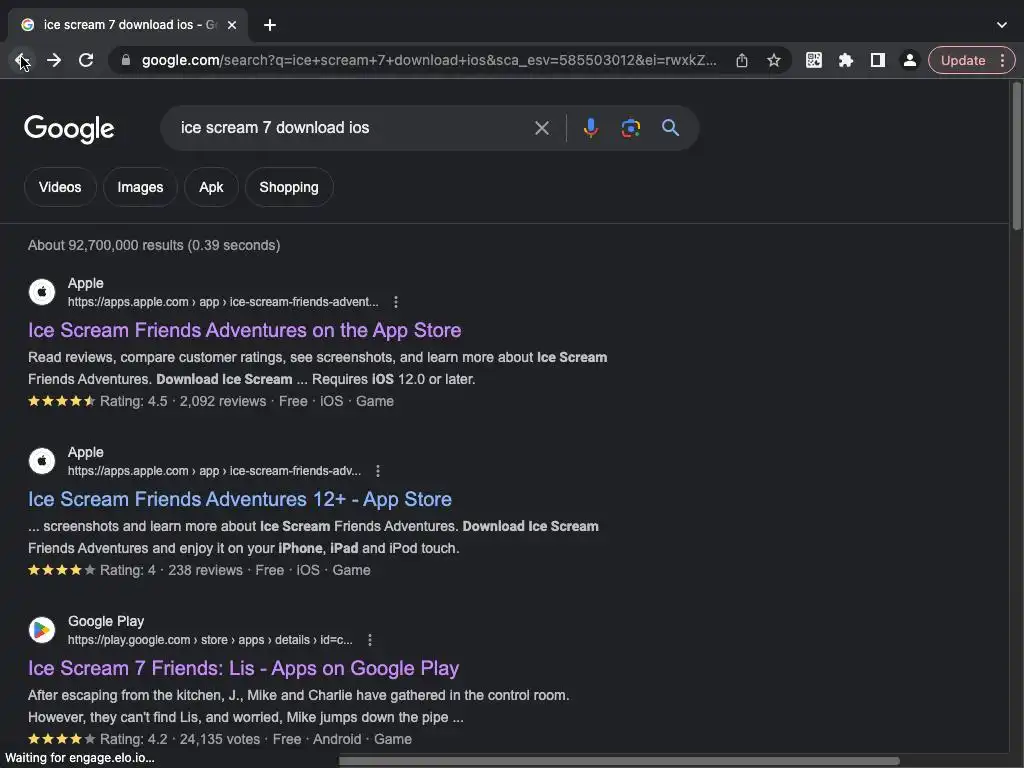Image resolution: width=1024 pixels, height=768 pixels.
Task: Click the horizontal scrollbar at bottom
Action: (619, 761)
